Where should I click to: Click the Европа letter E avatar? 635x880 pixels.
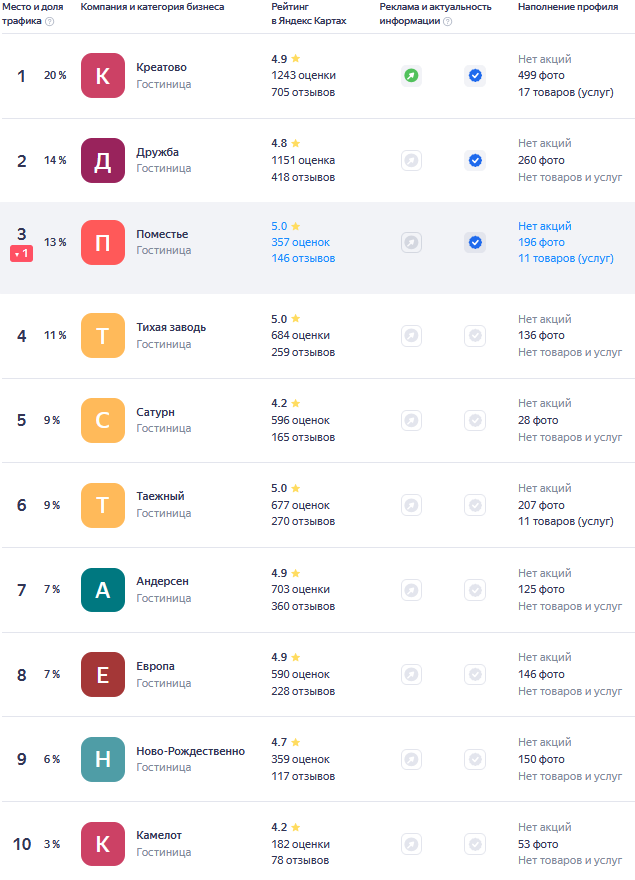[x=103, y=675]
